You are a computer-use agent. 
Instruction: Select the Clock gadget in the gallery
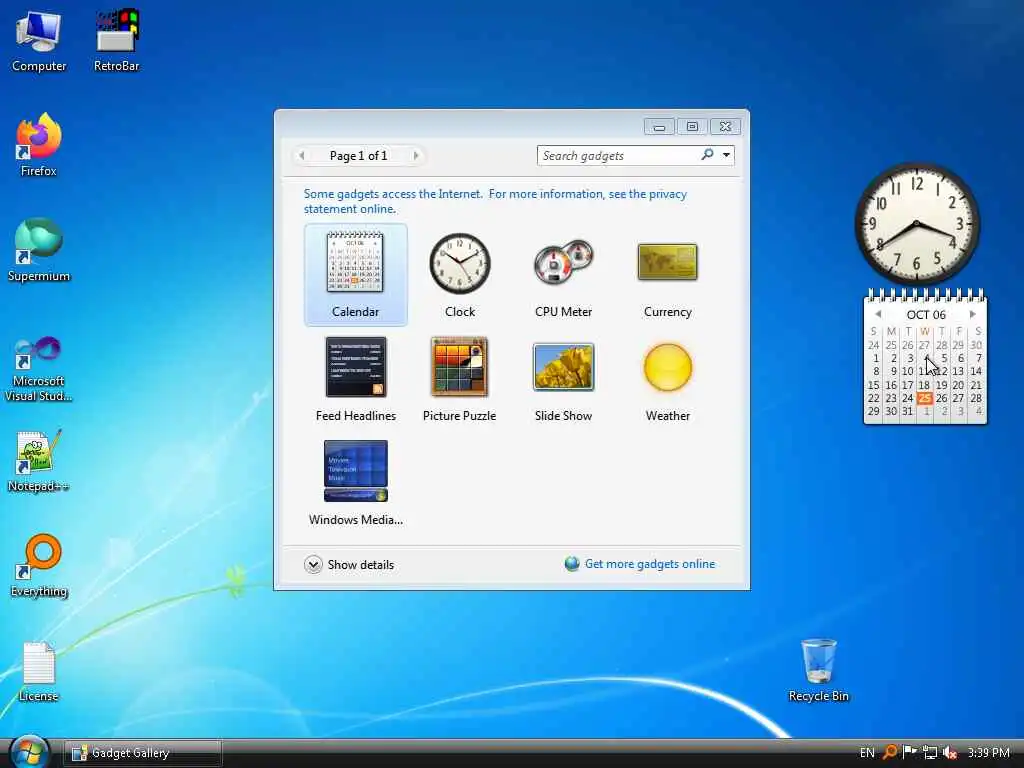coord(460,263)
